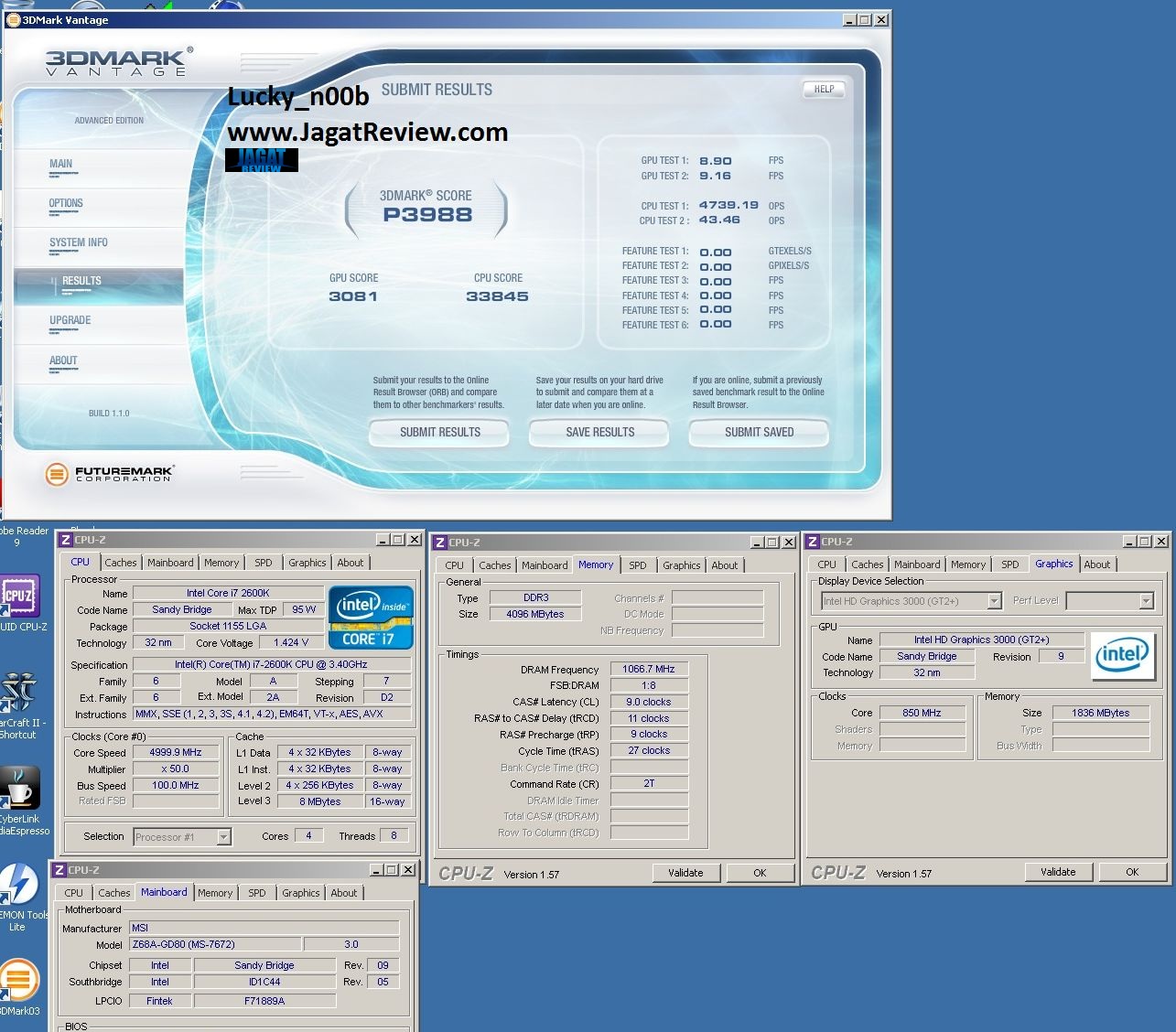This screenshot has width=1176, height=1032.
Task: Switch to the Caches tab in the CPU window
Action: [120, 563]
